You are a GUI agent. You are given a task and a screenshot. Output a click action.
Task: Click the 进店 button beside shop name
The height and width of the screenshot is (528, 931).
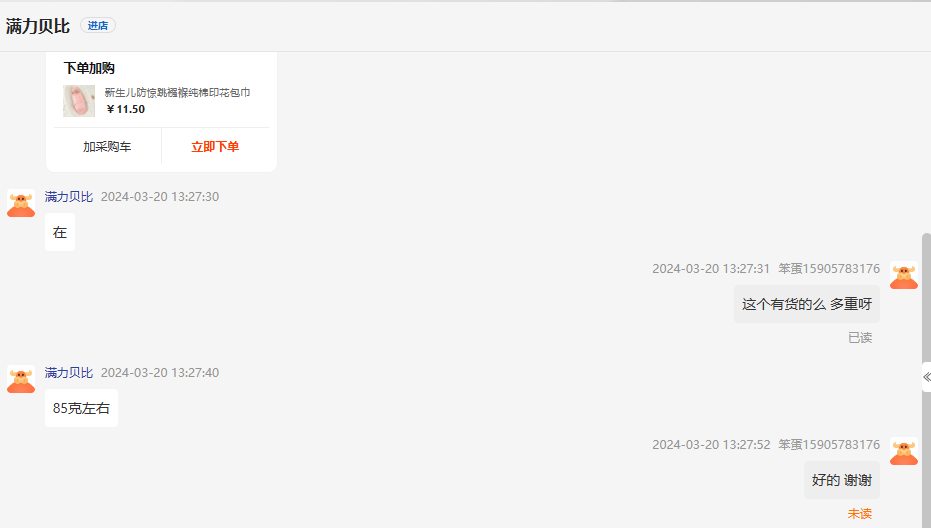[97, 26]
